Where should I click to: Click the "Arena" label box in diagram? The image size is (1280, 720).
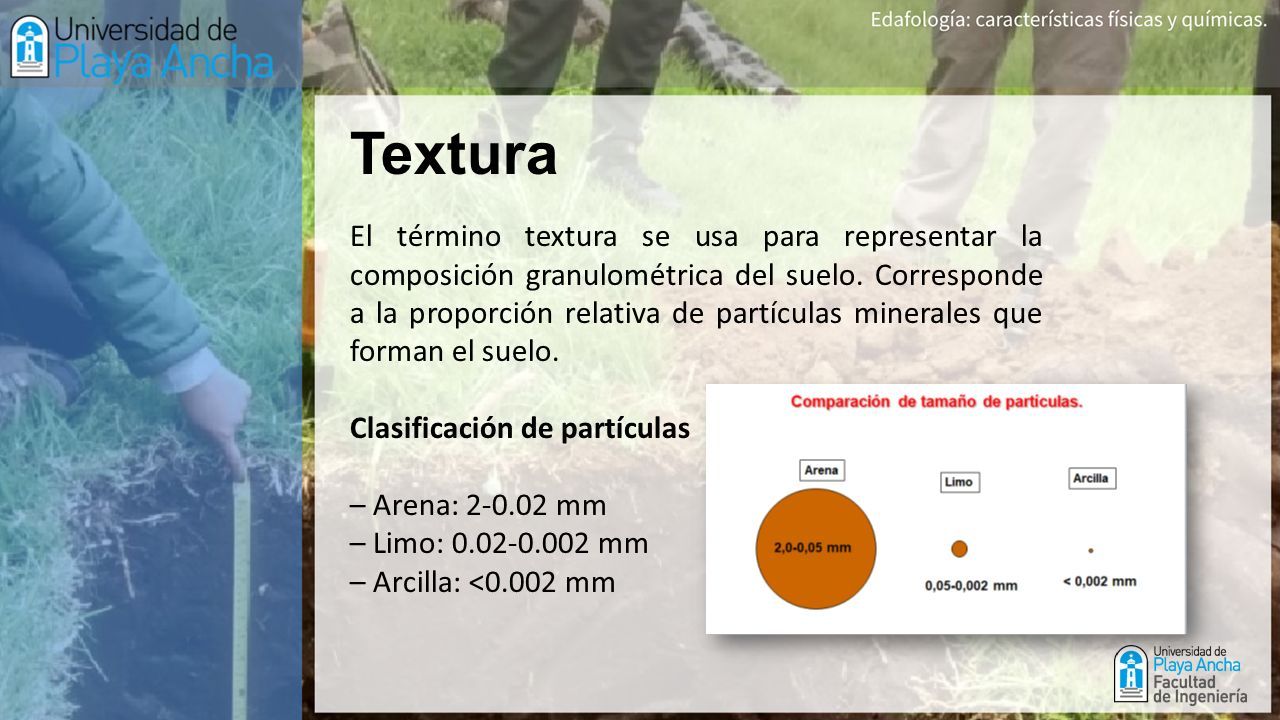(821, 470)
